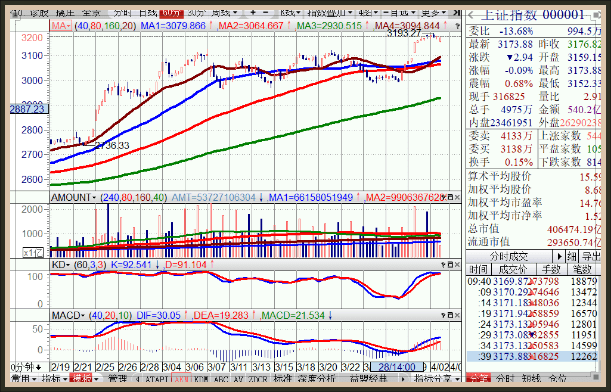
Task: Select the 分时 tab under the trade list
Action: [505, 378]
